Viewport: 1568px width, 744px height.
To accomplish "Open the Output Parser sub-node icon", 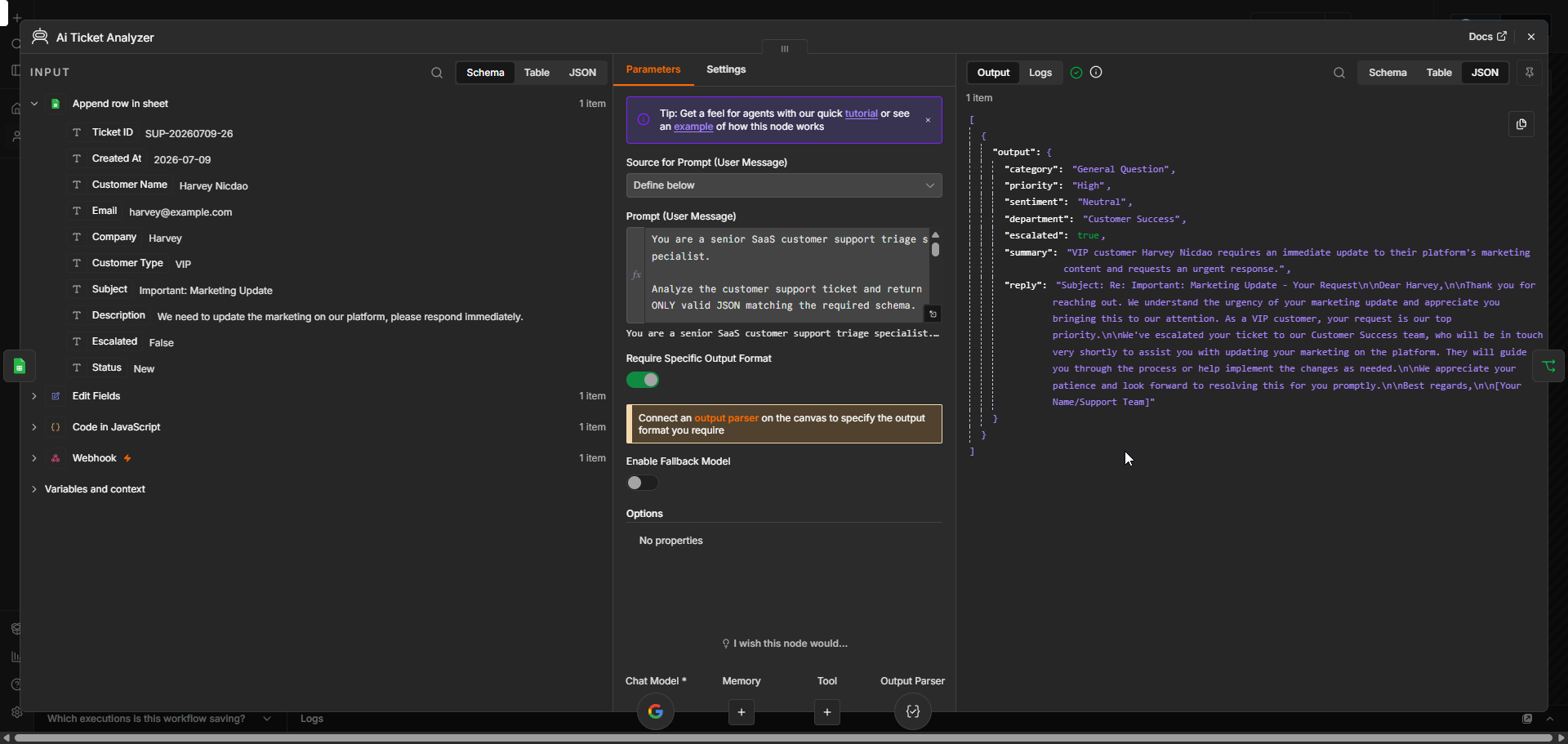I will coord(913,711).
